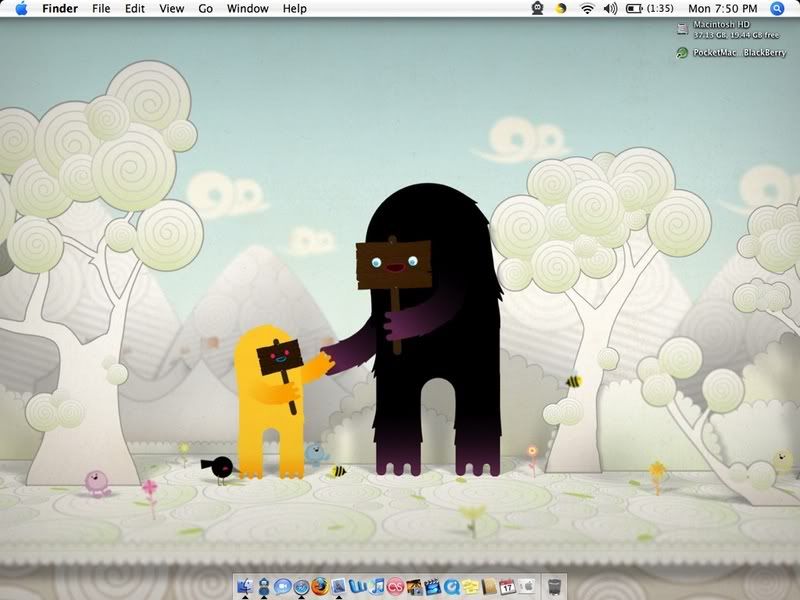
Task: Click the Spotlight search icon
Action: point(778,9)
